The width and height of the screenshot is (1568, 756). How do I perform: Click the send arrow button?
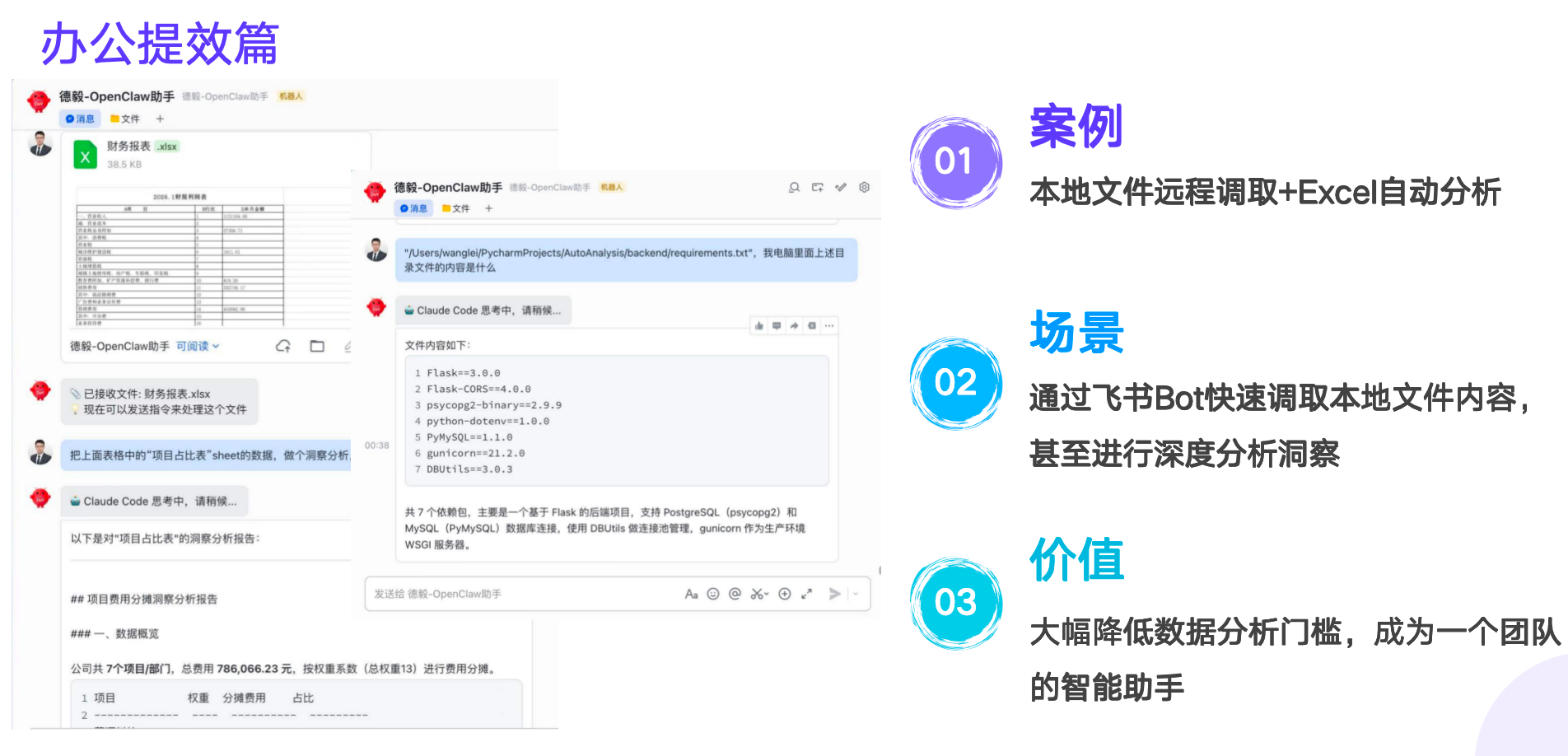point(834,594)
